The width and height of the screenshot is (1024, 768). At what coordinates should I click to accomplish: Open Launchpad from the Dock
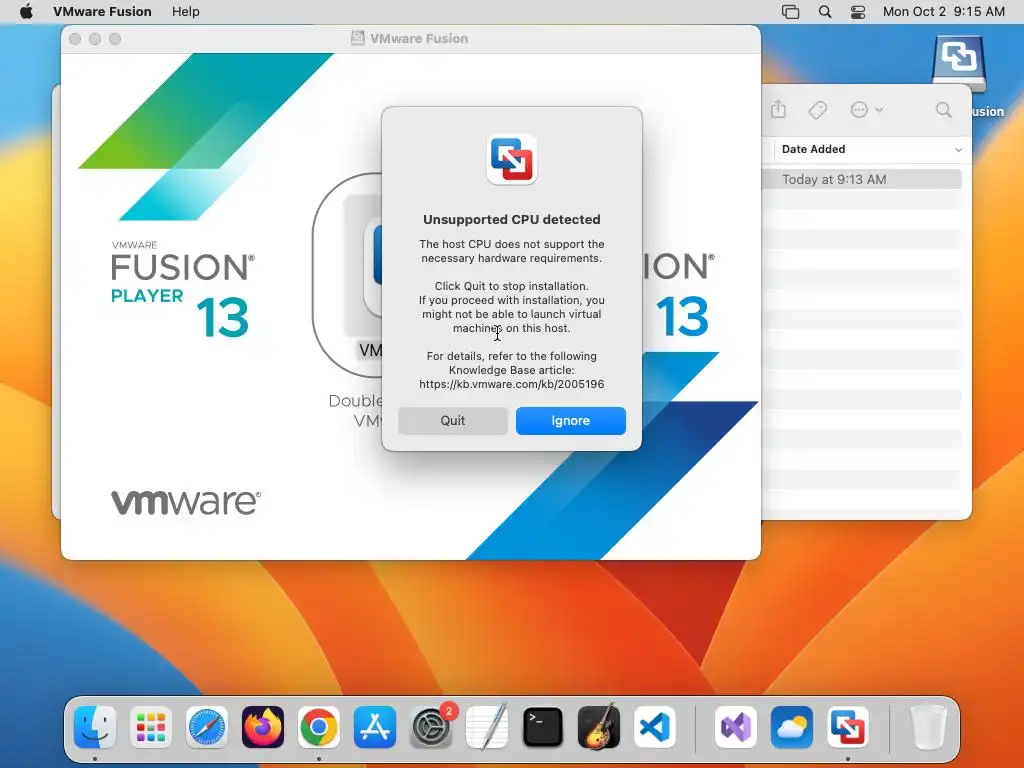pyautogui.click(x=151, y=727)
